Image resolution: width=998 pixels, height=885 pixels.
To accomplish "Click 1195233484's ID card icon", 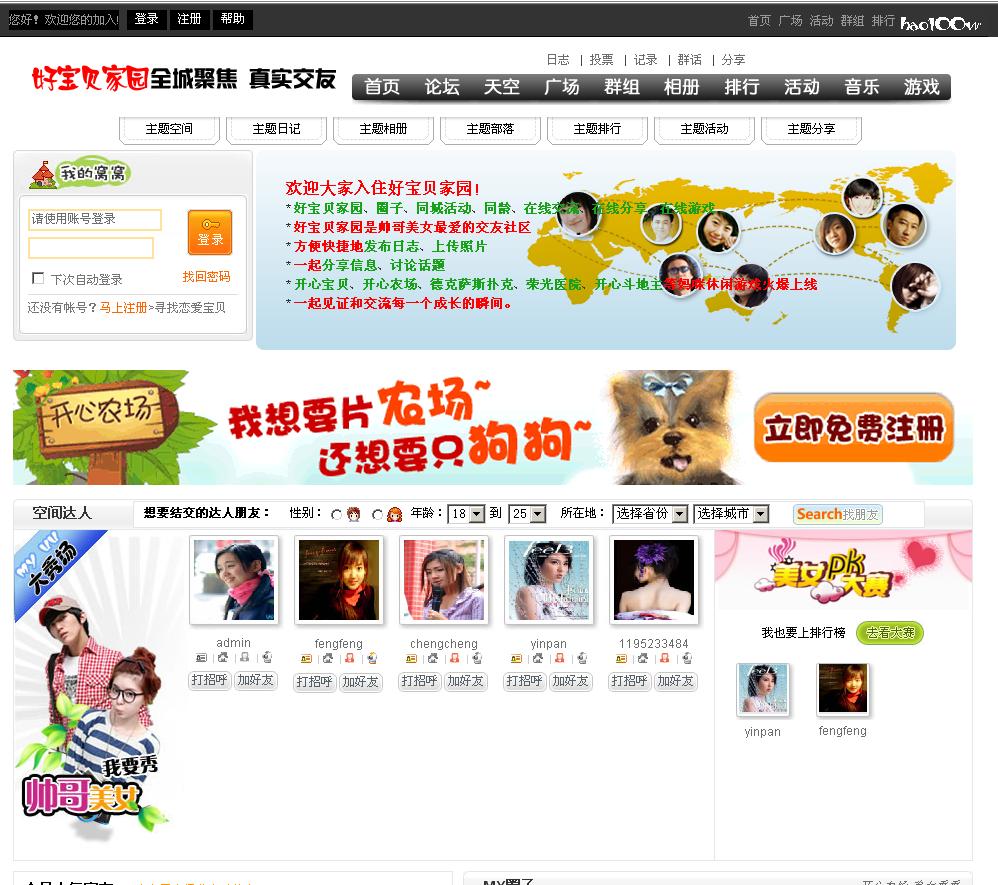I will [x=621, y=658].
